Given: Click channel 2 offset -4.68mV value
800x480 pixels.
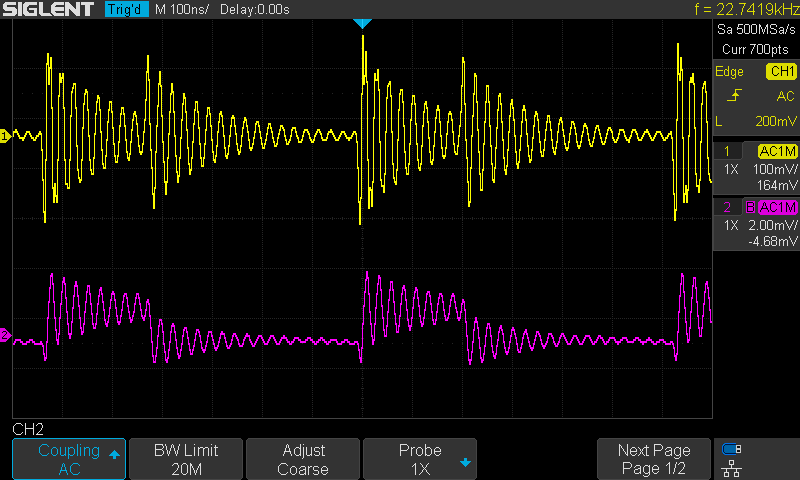Looking at the screenshot, I should pyautogui.click(x=773, y=241).
